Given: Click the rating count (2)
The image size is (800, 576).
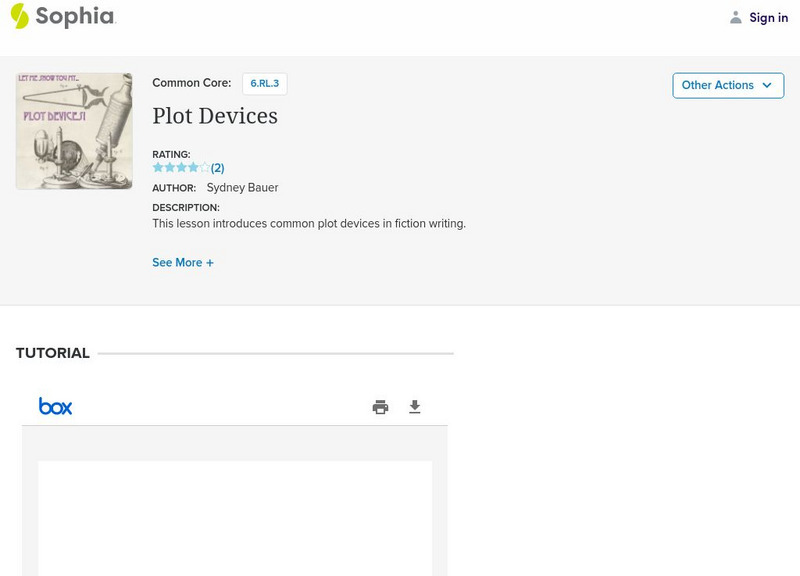Looking at the screenshot, I should click(x=217, y=168).
